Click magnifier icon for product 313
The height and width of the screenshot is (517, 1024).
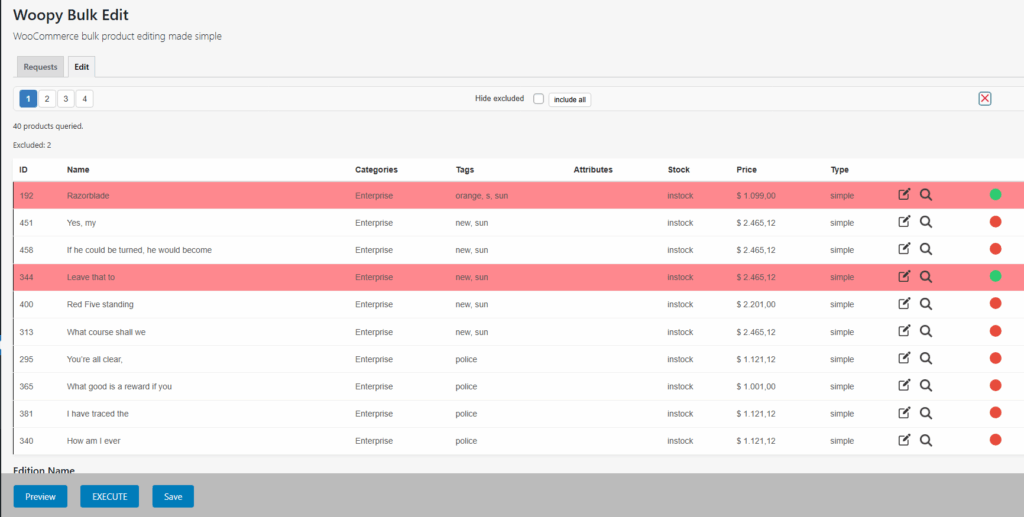926,331
